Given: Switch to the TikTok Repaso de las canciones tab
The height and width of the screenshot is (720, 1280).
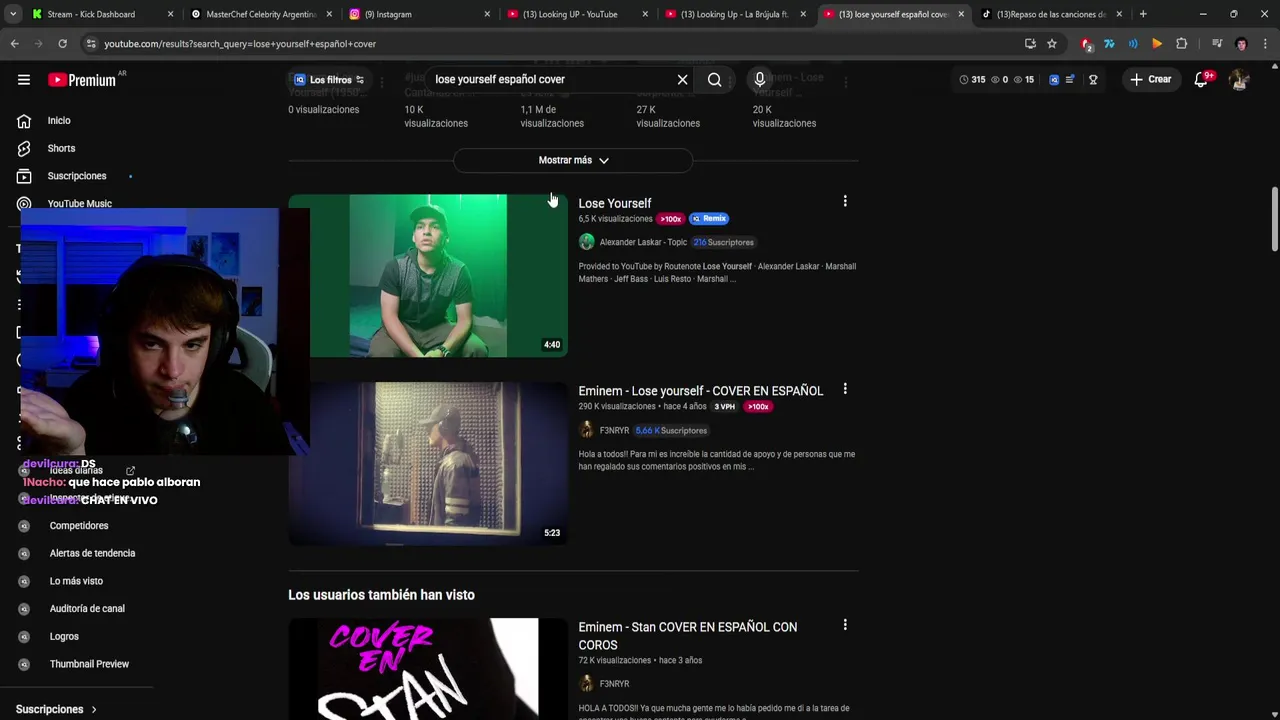Looking at the screenshot, I should [x=1050, y=14].
